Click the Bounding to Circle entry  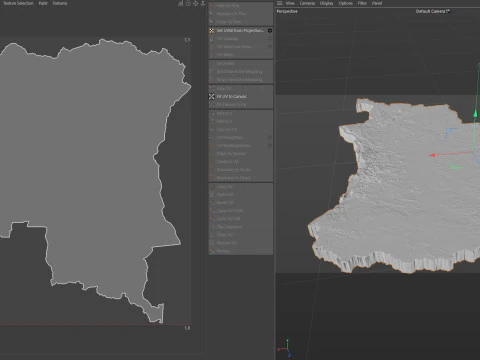pyautogui.click(x=240, y=170)
